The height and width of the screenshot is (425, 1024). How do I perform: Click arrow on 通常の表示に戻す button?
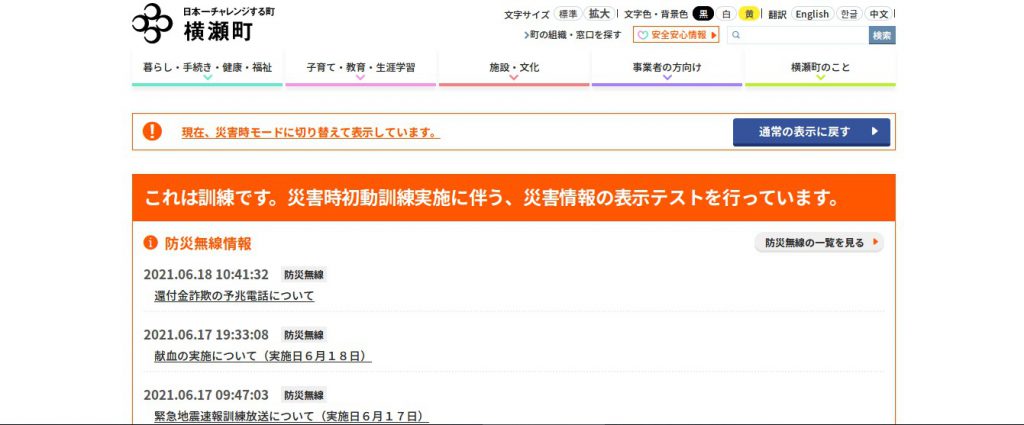pos(875,132)
